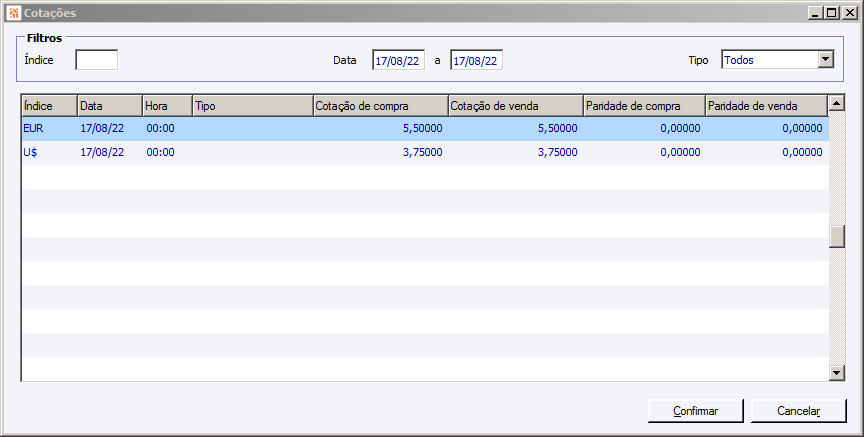864x437 pixels.
Task: Click U$ Paridade de compra value 0,00000
Action: 681,153
